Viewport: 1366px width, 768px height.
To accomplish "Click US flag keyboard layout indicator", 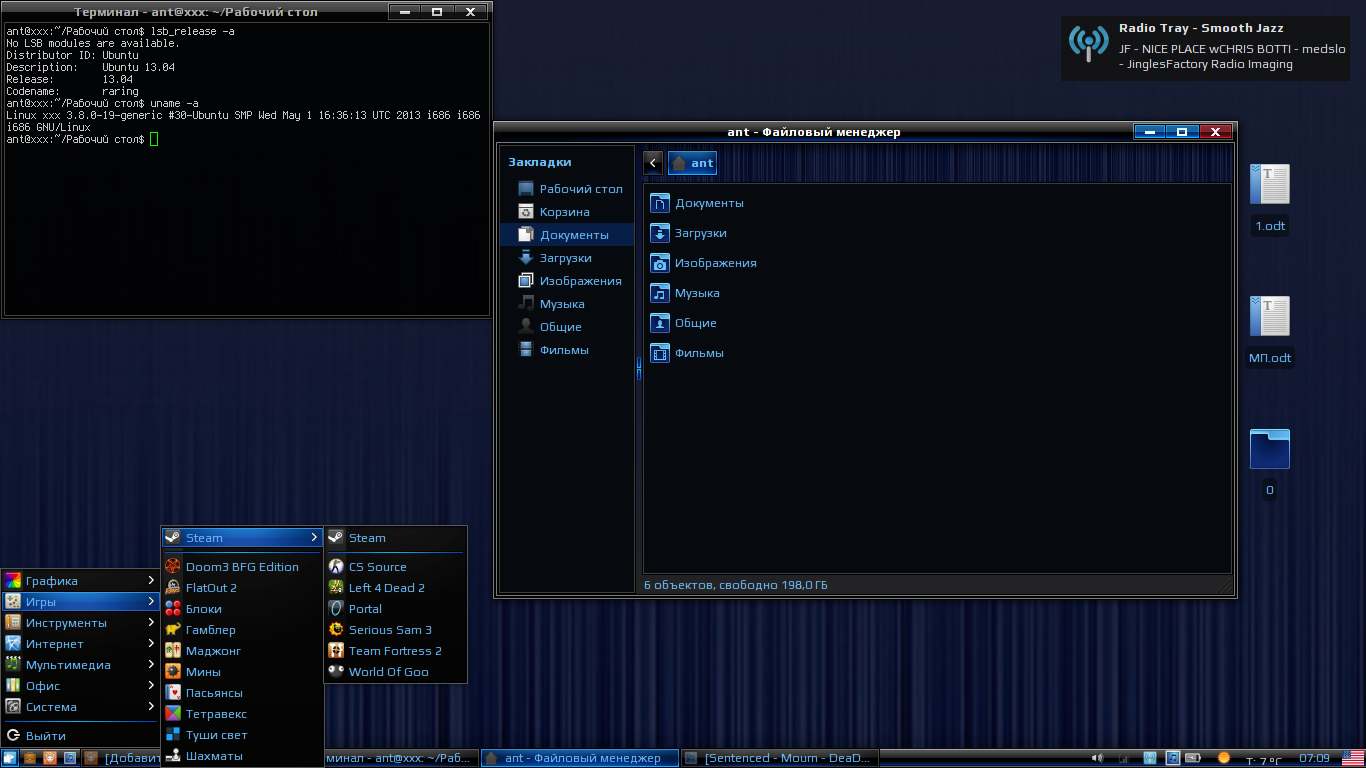I will pyautogui.click(x=1352, y=758).
